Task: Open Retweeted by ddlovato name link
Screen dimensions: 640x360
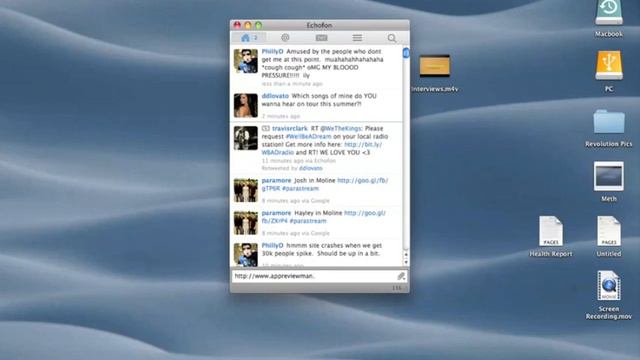Action: 311,168
